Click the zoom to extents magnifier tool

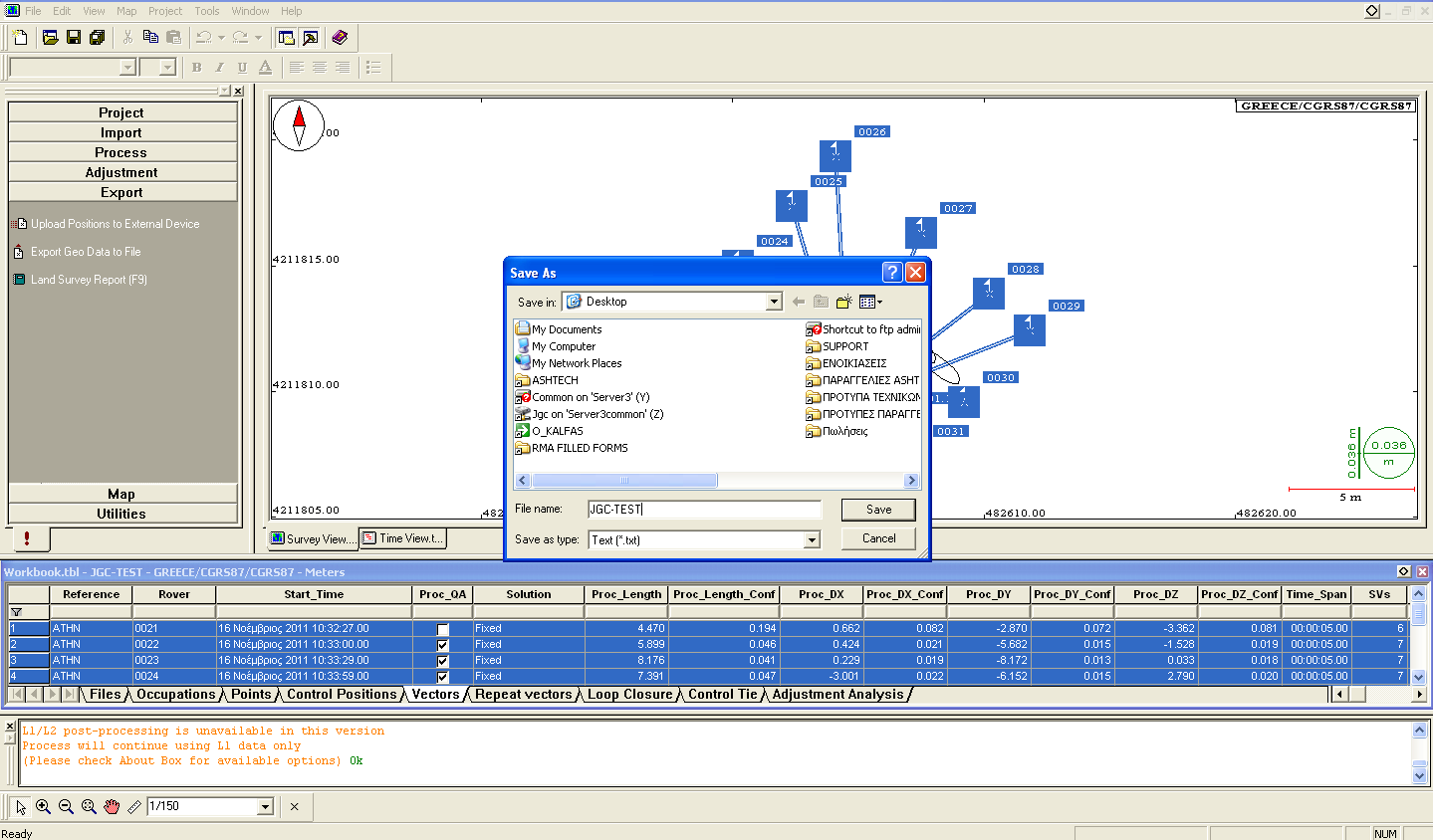pos(89,806)
